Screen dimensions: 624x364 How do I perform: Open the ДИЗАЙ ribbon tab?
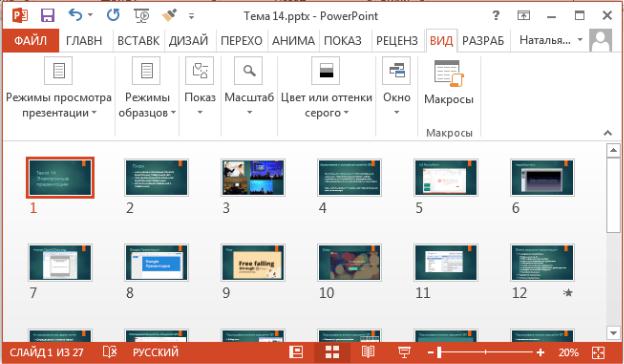188,41
